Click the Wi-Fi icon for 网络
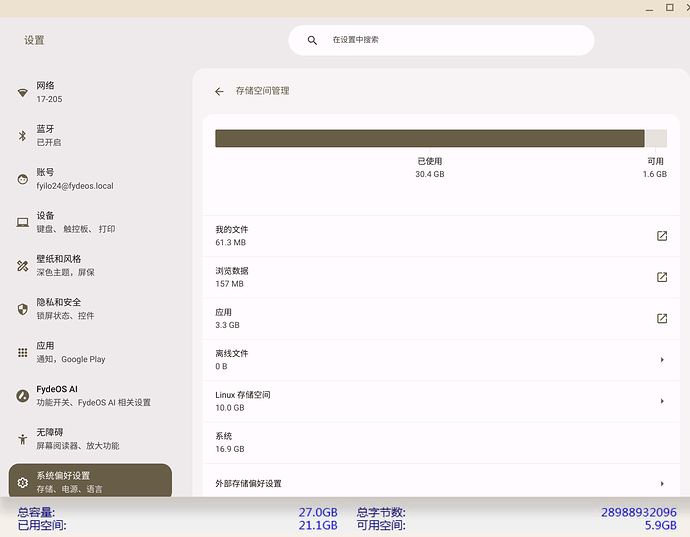The width and height of the screenshot is (690, 537). (22, 93)
